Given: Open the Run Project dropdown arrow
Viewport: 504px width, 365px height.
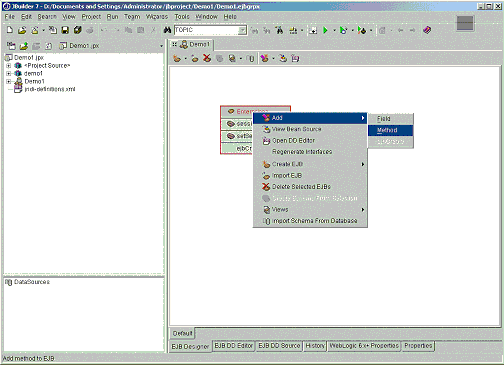Looking at the screenshot, I should 334,30.
